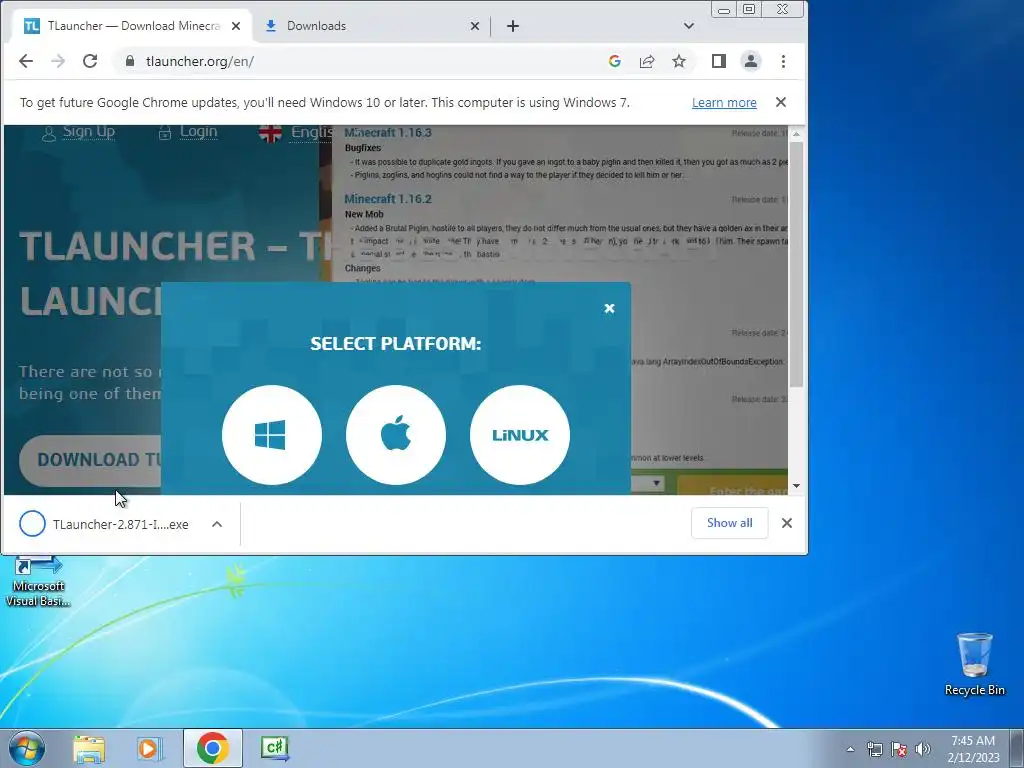Screen dimensions: 1024x768
Task: Go forward in browser history
Action: (58, 61)
